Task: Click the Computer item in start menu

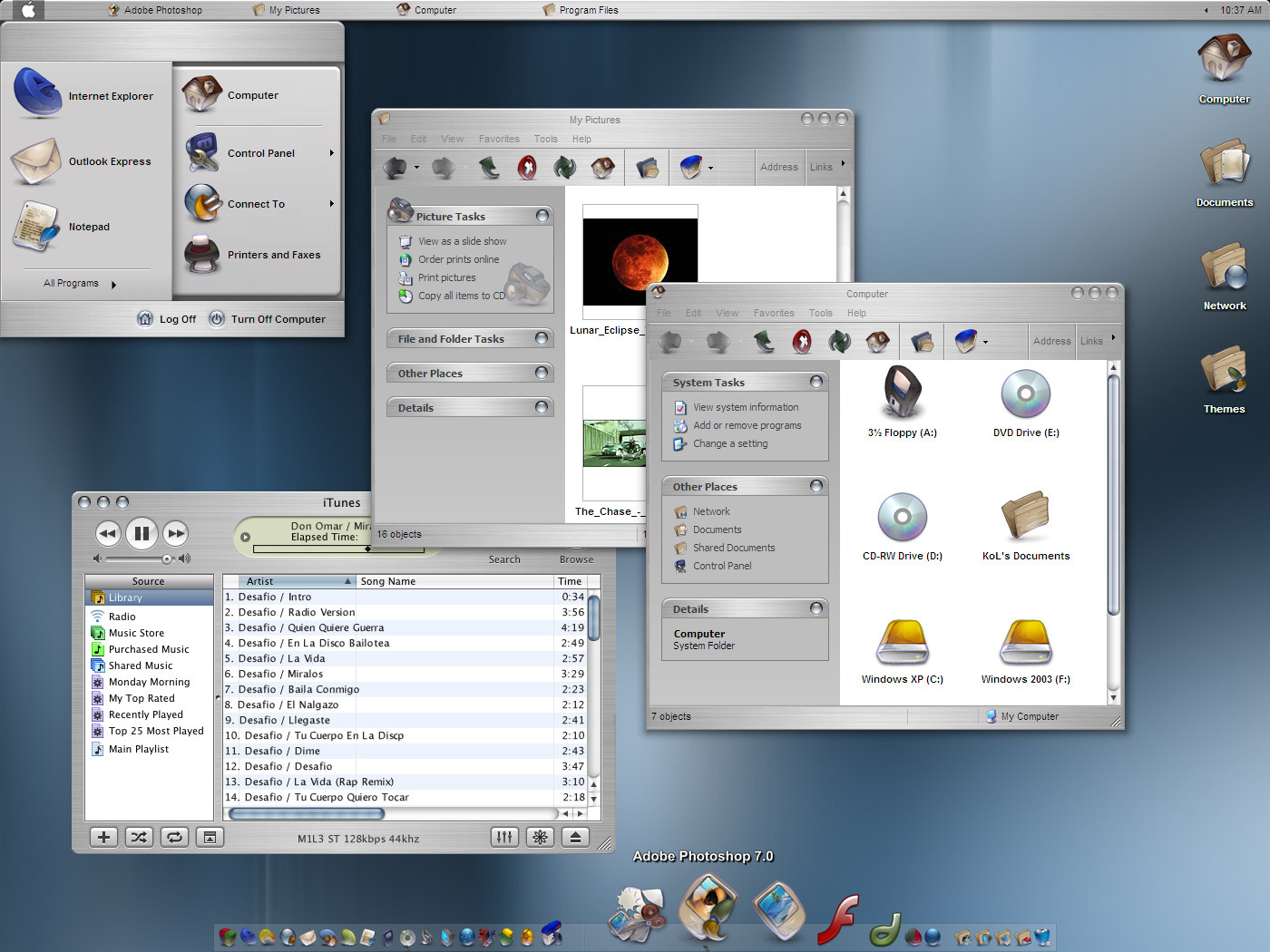Action: tap(232, 95)
